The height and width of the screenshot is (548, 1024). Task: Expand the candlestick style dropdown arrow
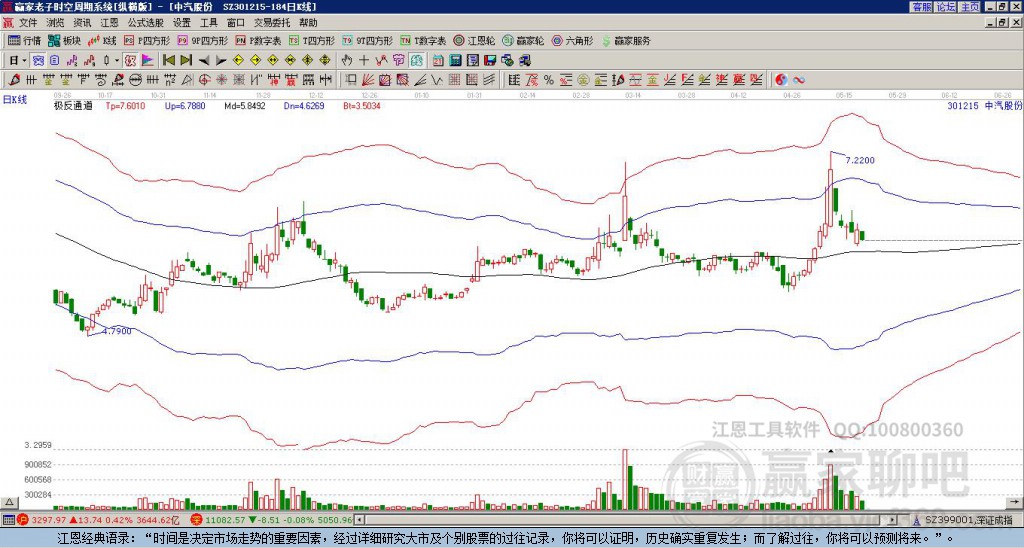(x=117, y=61)
